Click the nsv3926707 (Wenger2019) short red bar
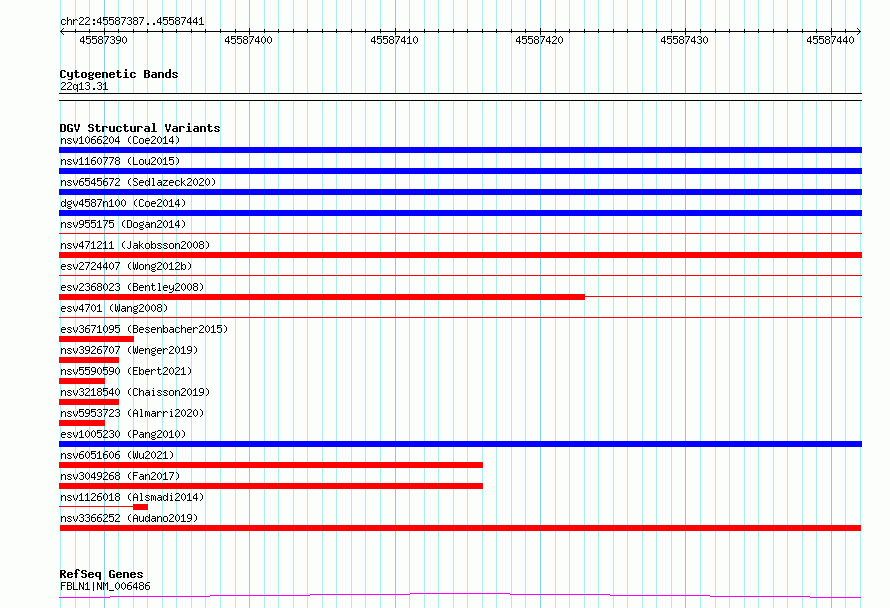Screen dimensions: 890x608 (x=89, y=360)
